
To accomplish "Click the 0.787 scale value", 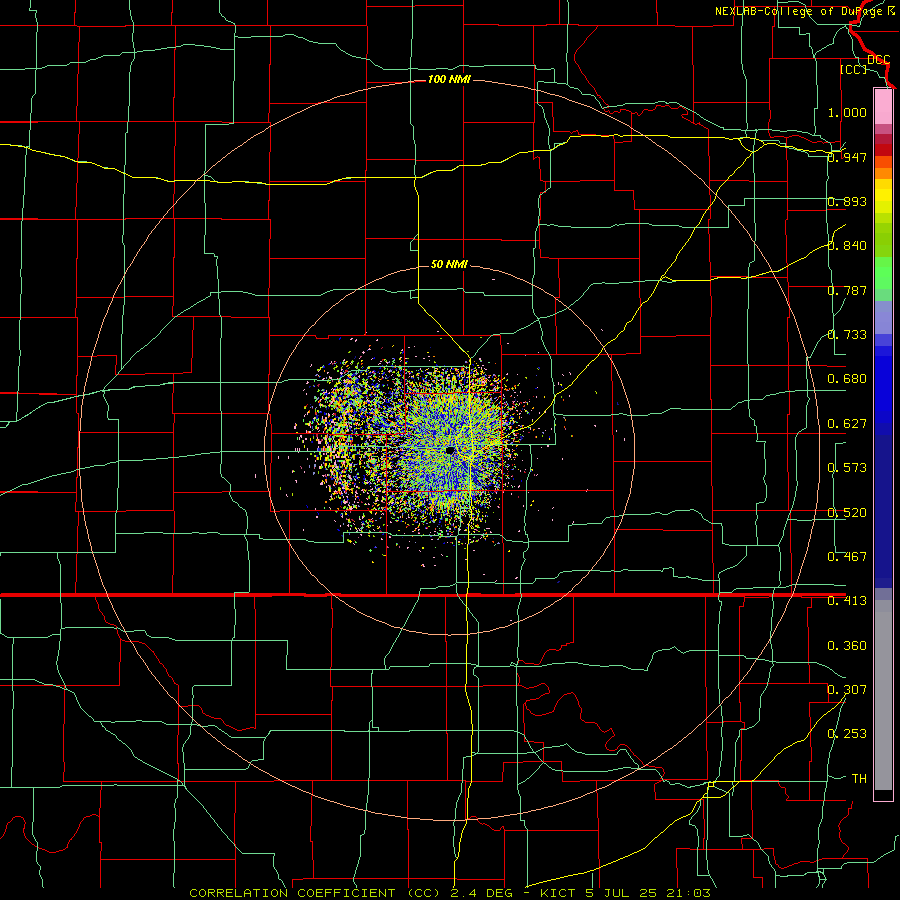I will click(847, 290).
